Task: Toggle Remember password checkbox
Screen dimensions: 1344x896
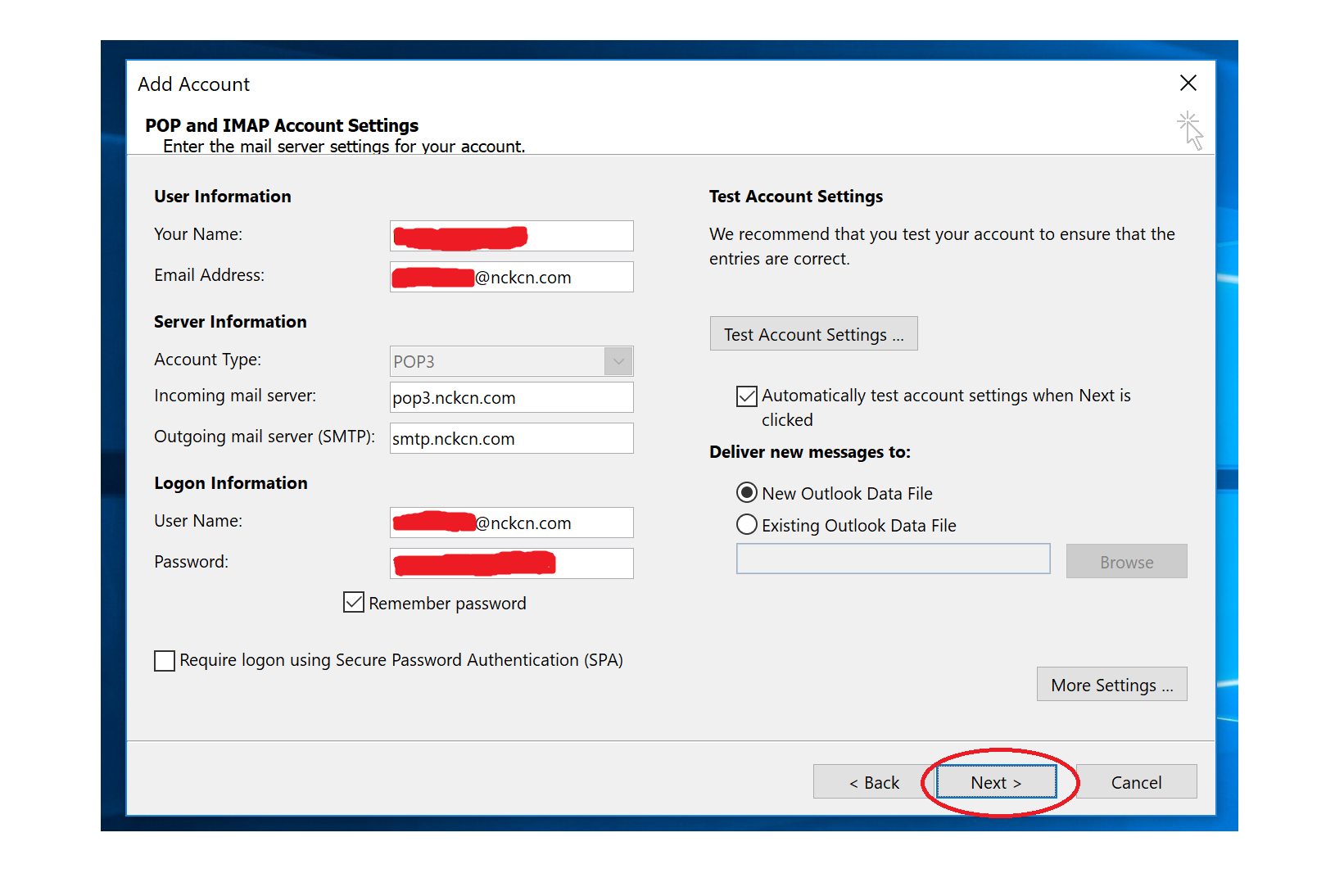Action: [354, 603]
